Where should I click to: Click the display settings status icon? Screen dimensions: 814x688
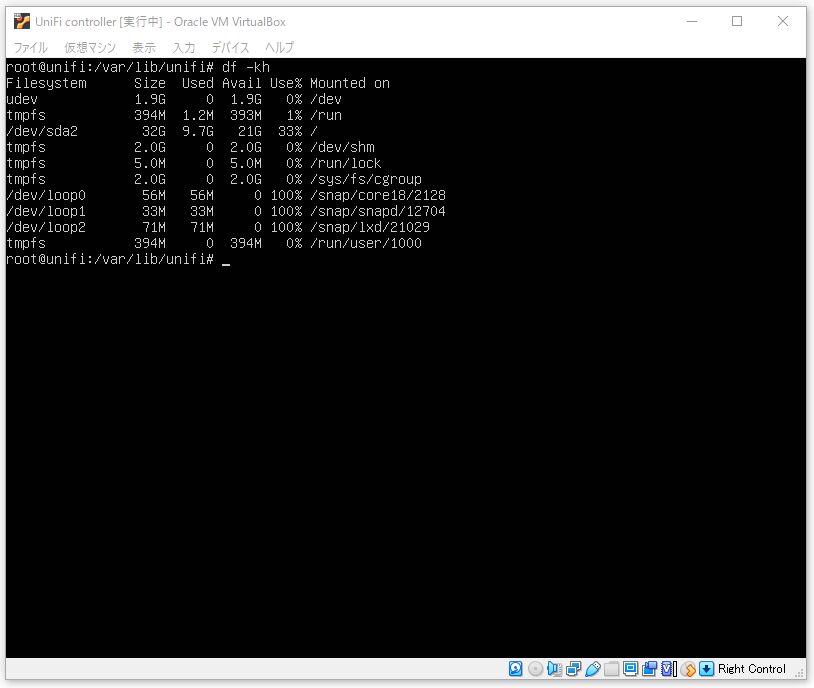(631, 669)
